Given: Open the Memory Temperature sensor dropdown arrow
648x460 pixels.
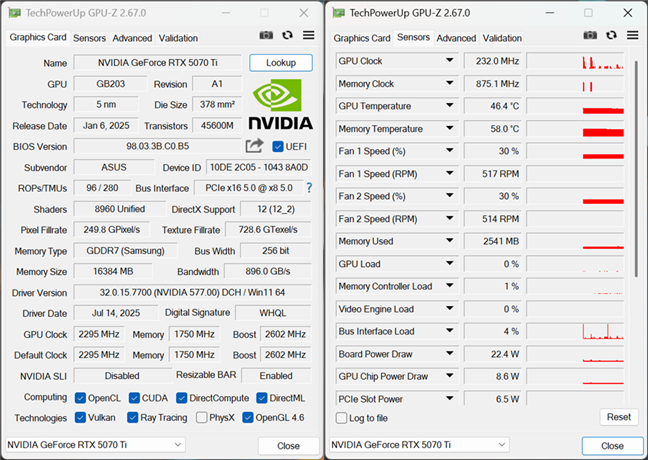Looking at the screenshot, I should click(x=449, y=128).
